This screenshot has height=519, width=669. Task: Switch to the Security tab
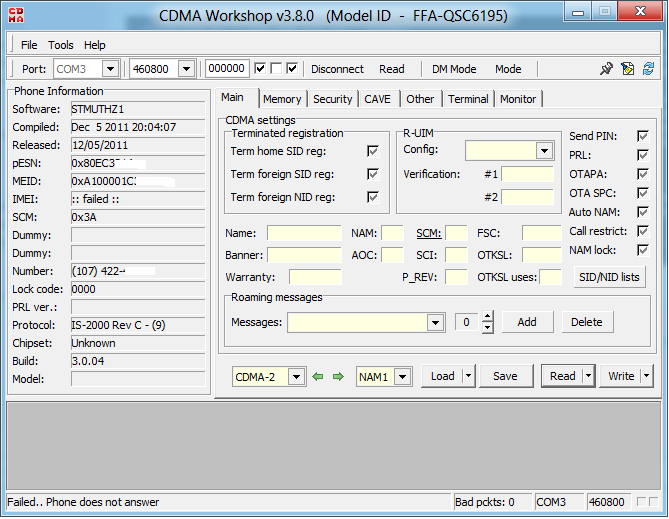point(333,99)
